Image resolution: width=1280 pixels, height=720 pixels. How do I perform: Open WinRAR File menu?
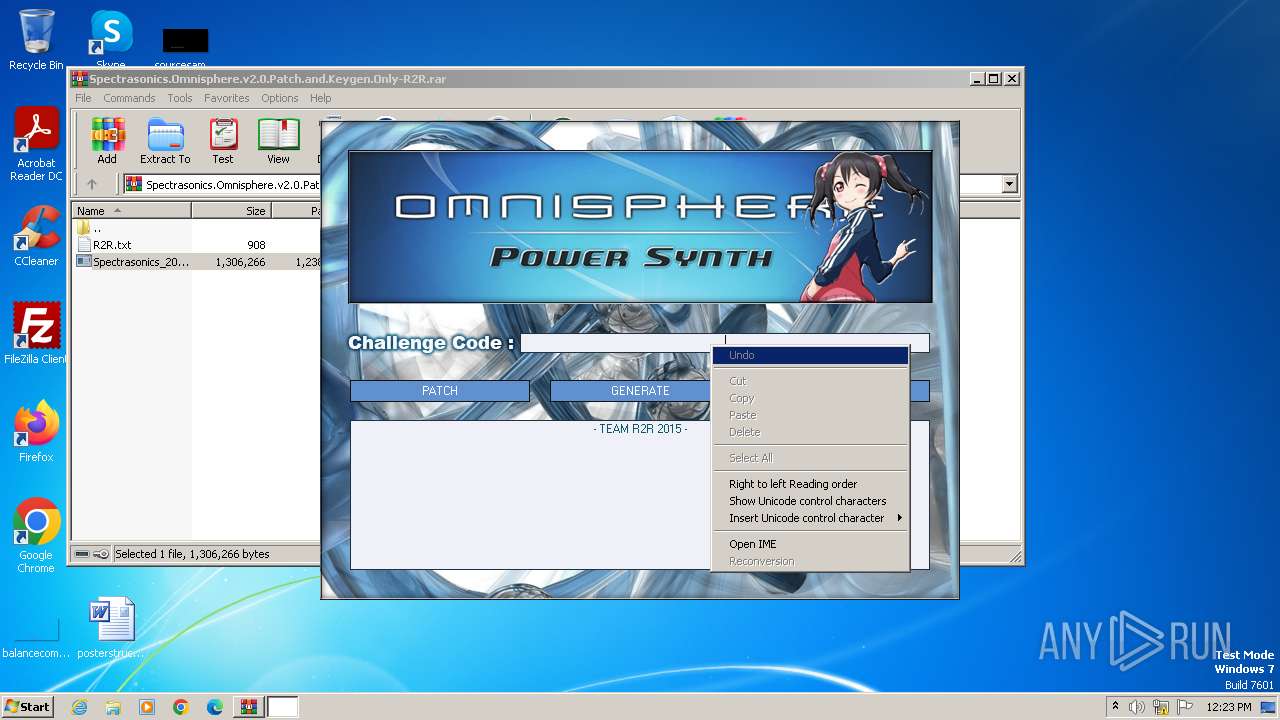83,98
